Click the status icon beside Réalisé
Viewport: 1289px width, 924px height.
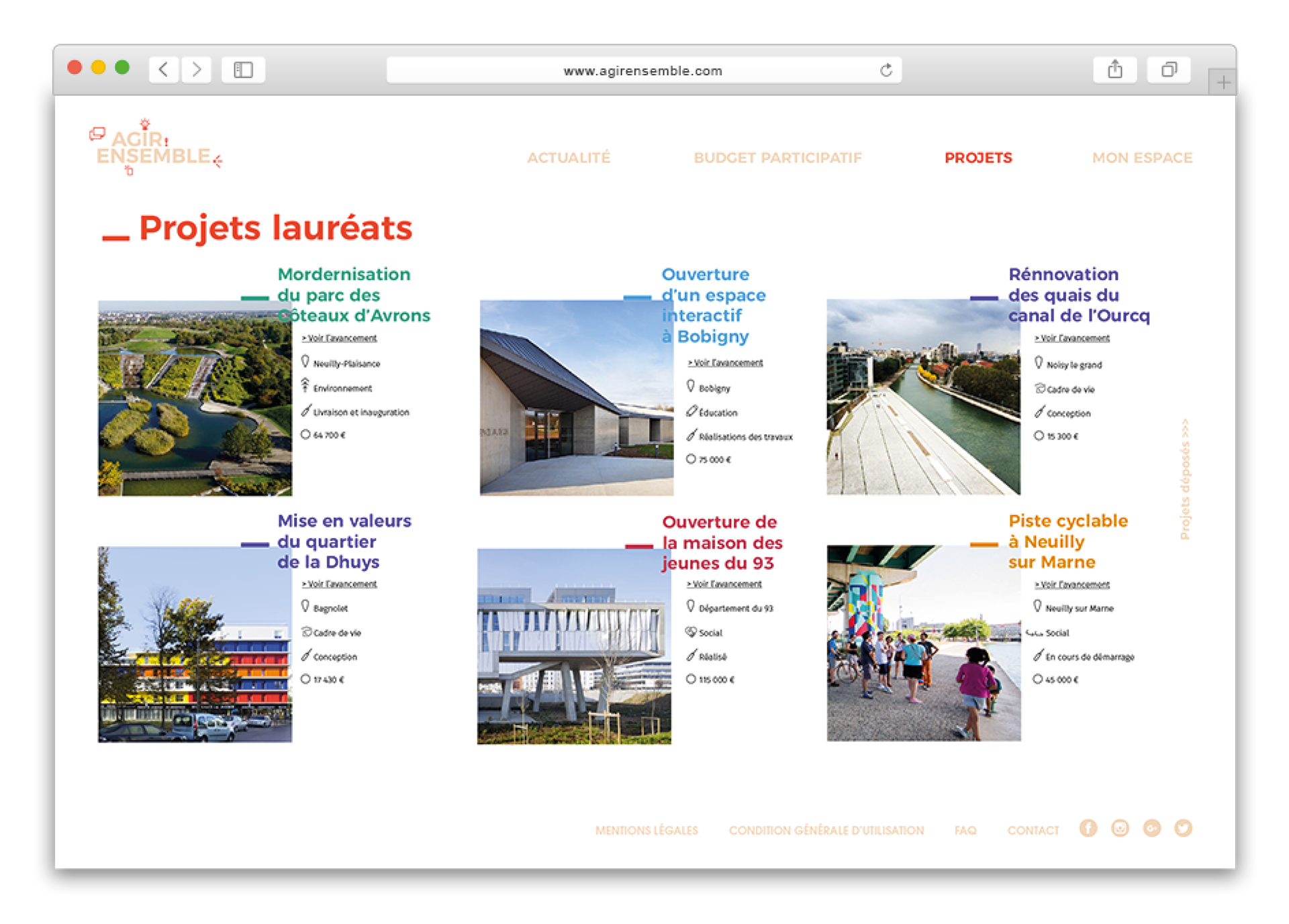tap(691, 655)
